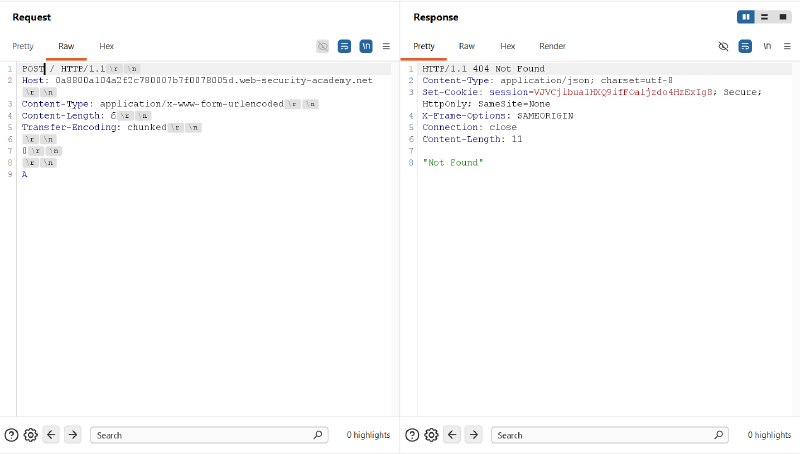
Task: Click 'application/json; charset=utf-8' value
Action: tap(586, 81)
